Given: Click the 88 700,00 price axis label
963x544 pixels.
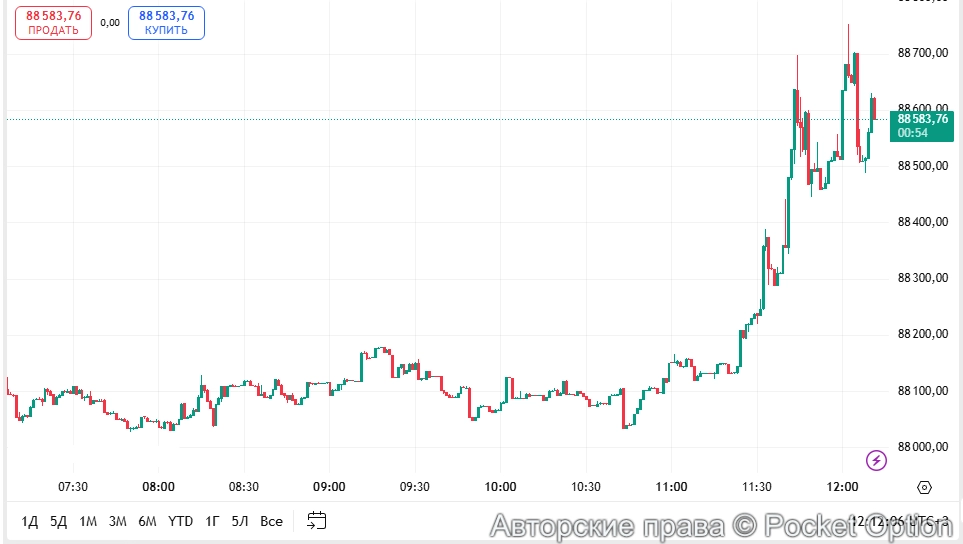Looking at the screenshot, I should point(922,52).
